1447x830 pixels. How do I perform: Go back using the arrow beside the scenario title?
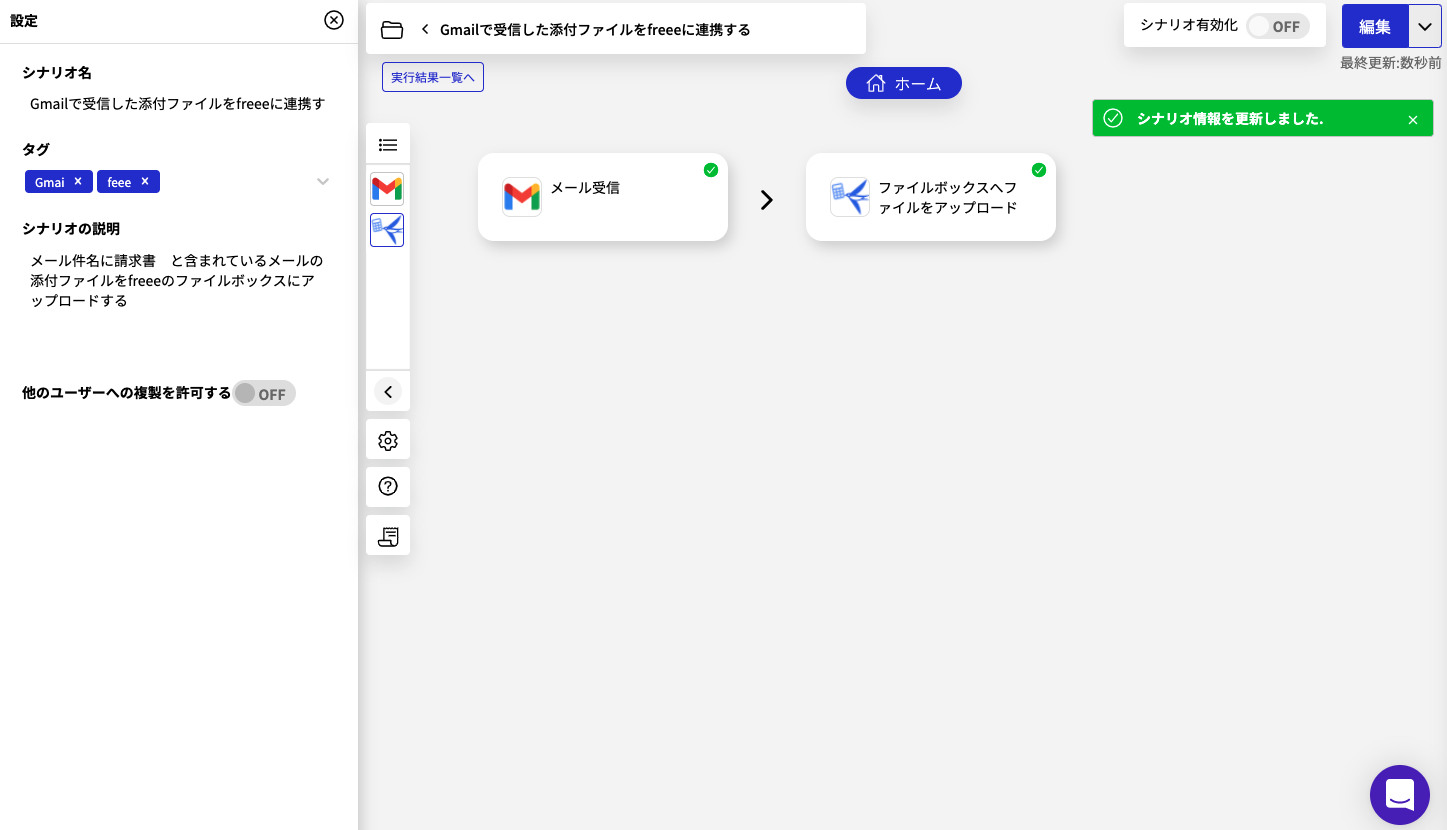coord(424,29)
